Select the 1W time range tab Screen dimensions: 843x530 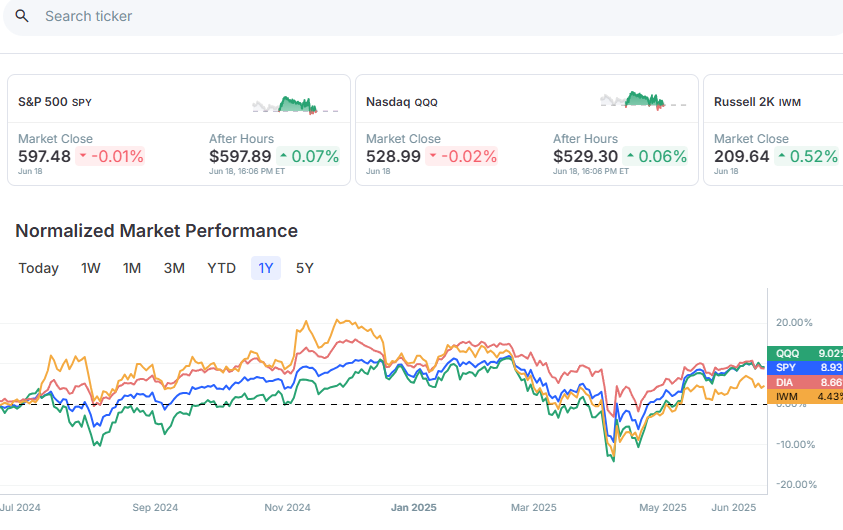pyautogui.click(x=90, y=268)
